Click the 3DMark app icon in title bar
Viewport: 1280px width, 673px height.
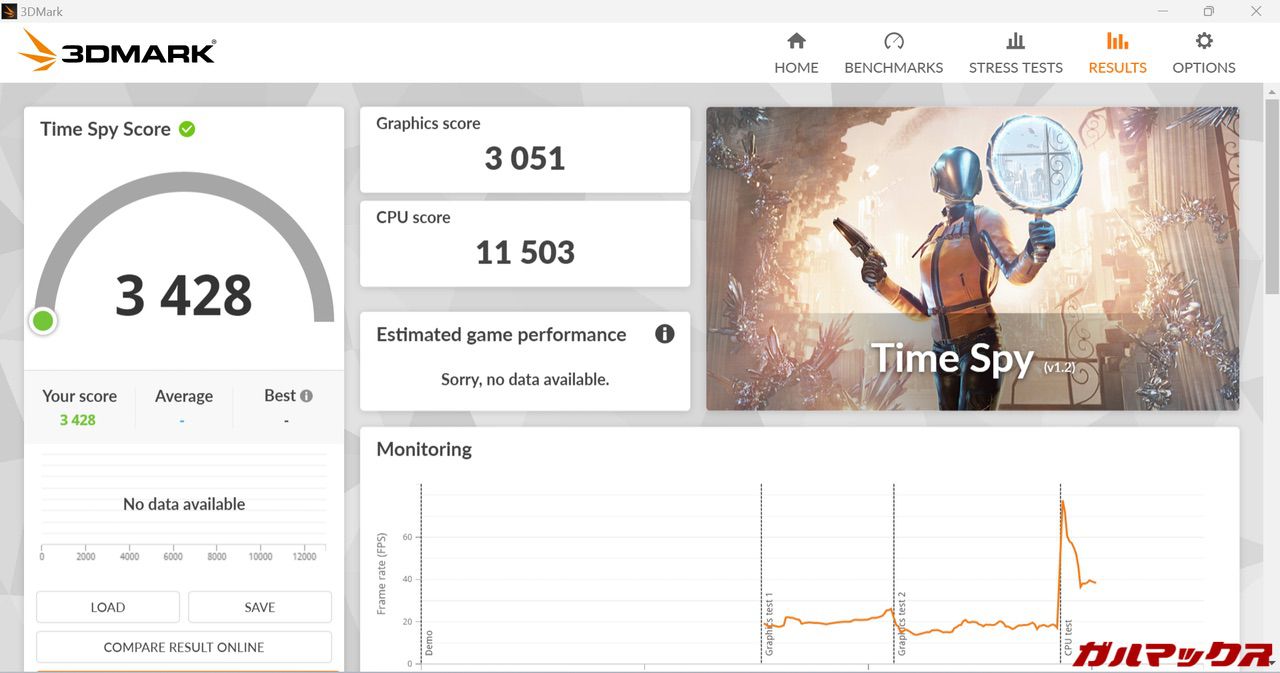coord(9,11)
